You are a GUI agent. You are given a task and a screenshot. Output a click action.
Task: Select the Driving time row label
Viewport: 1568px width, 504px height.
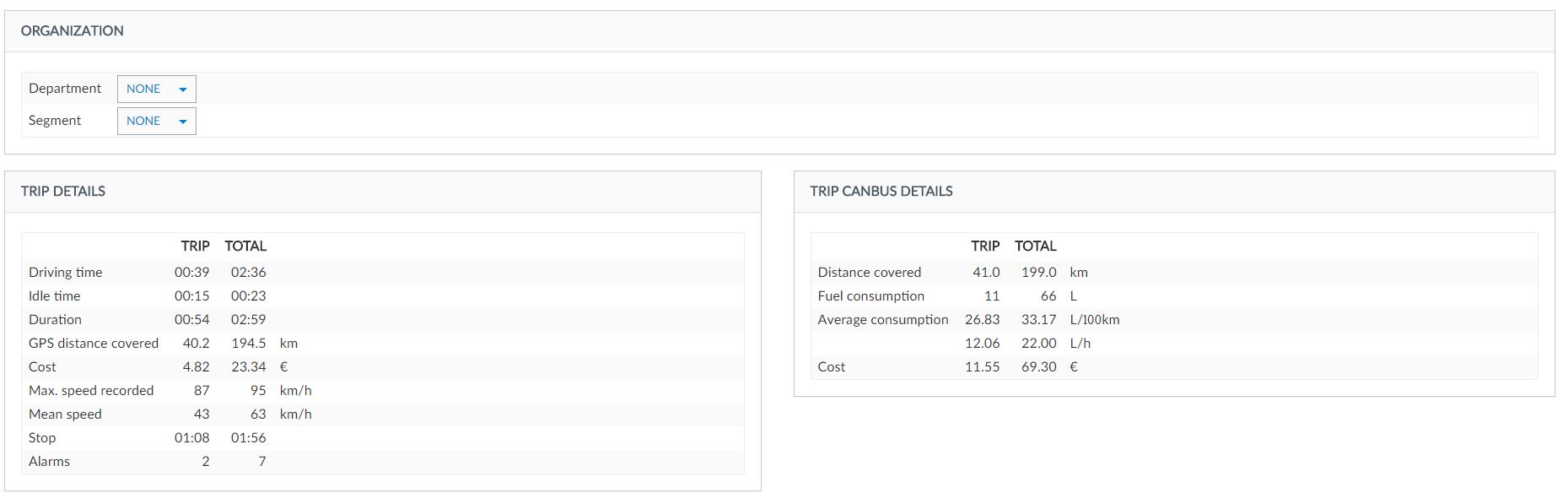65,273
